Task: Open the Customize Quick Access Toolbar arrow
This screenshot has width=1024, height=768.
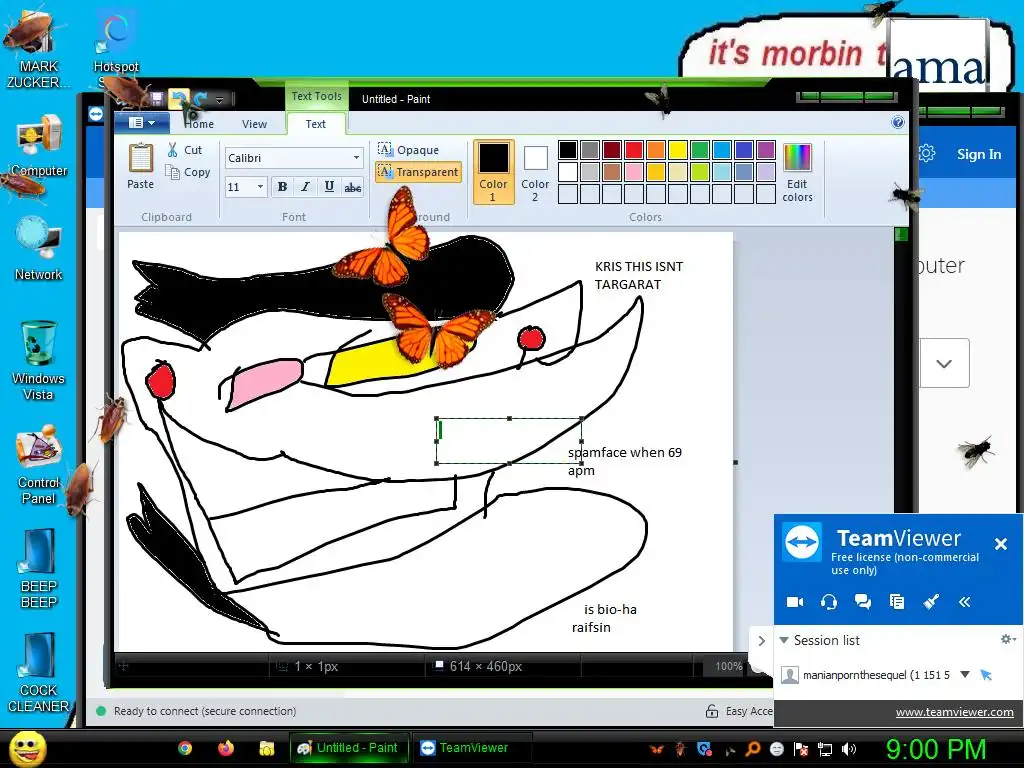Action: (x=220, y=100)
